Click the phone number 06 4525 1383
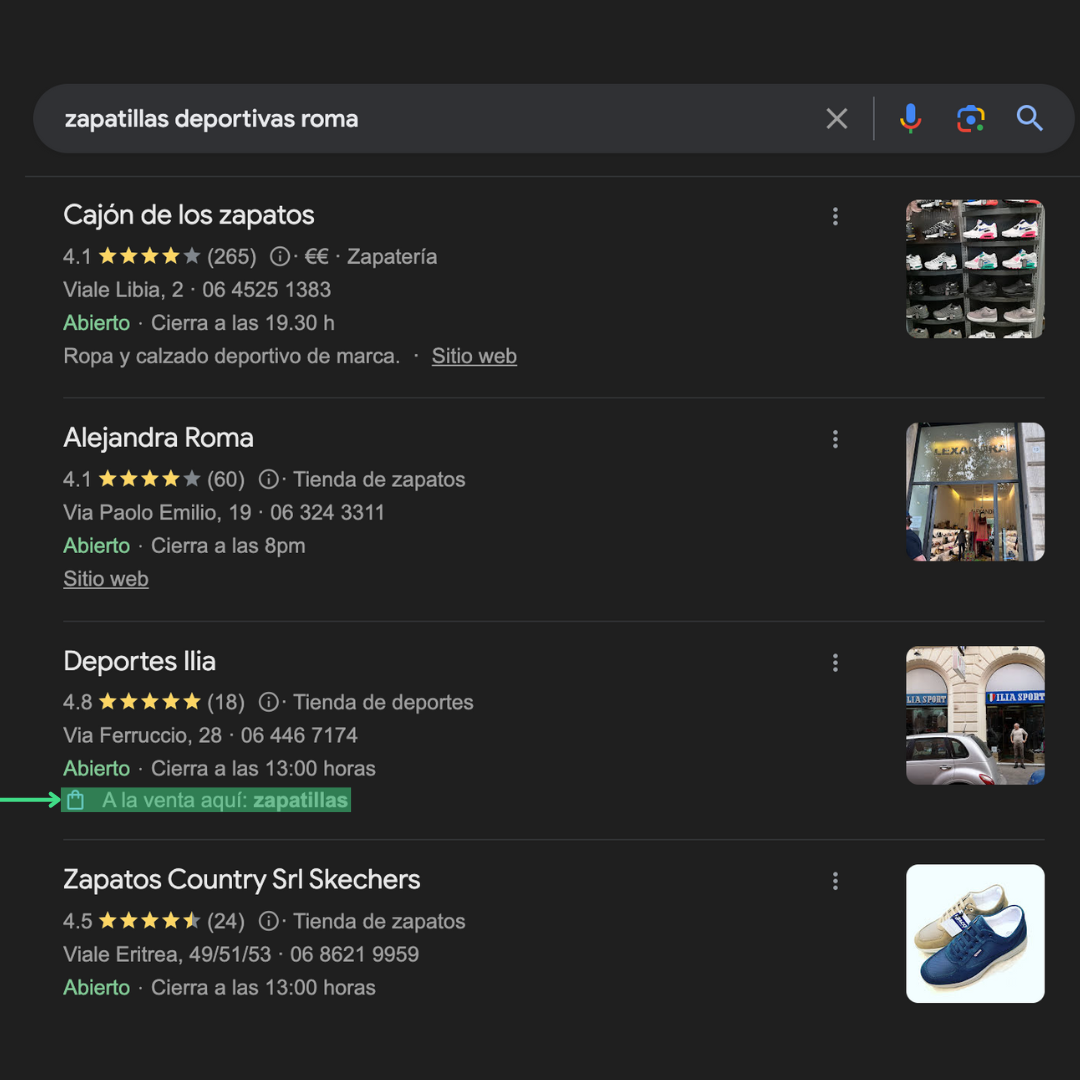The height and width of the screenshot is (1080, 1080). [x=267, y=289]
